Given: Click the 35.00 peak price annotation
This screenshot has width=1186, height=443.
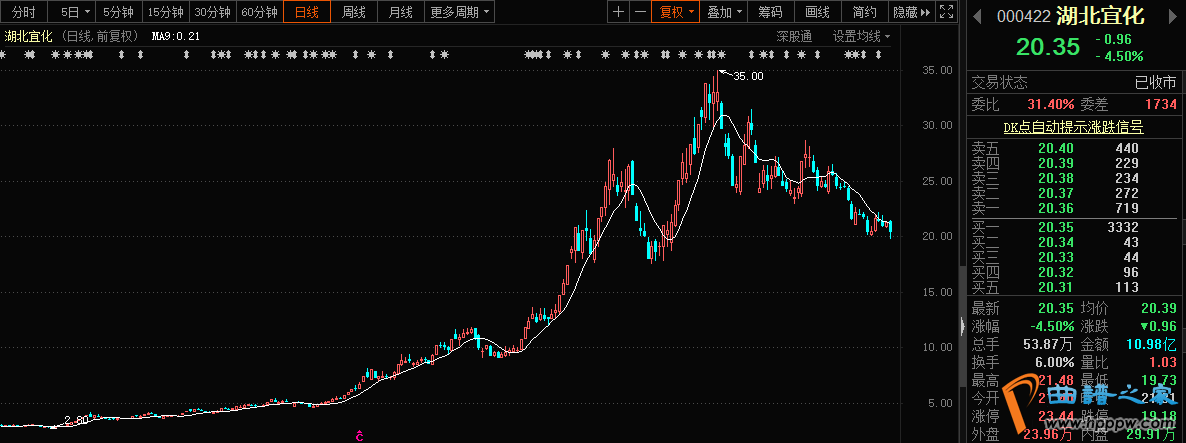Looking at the screenshot, I should tap(748, 76).
